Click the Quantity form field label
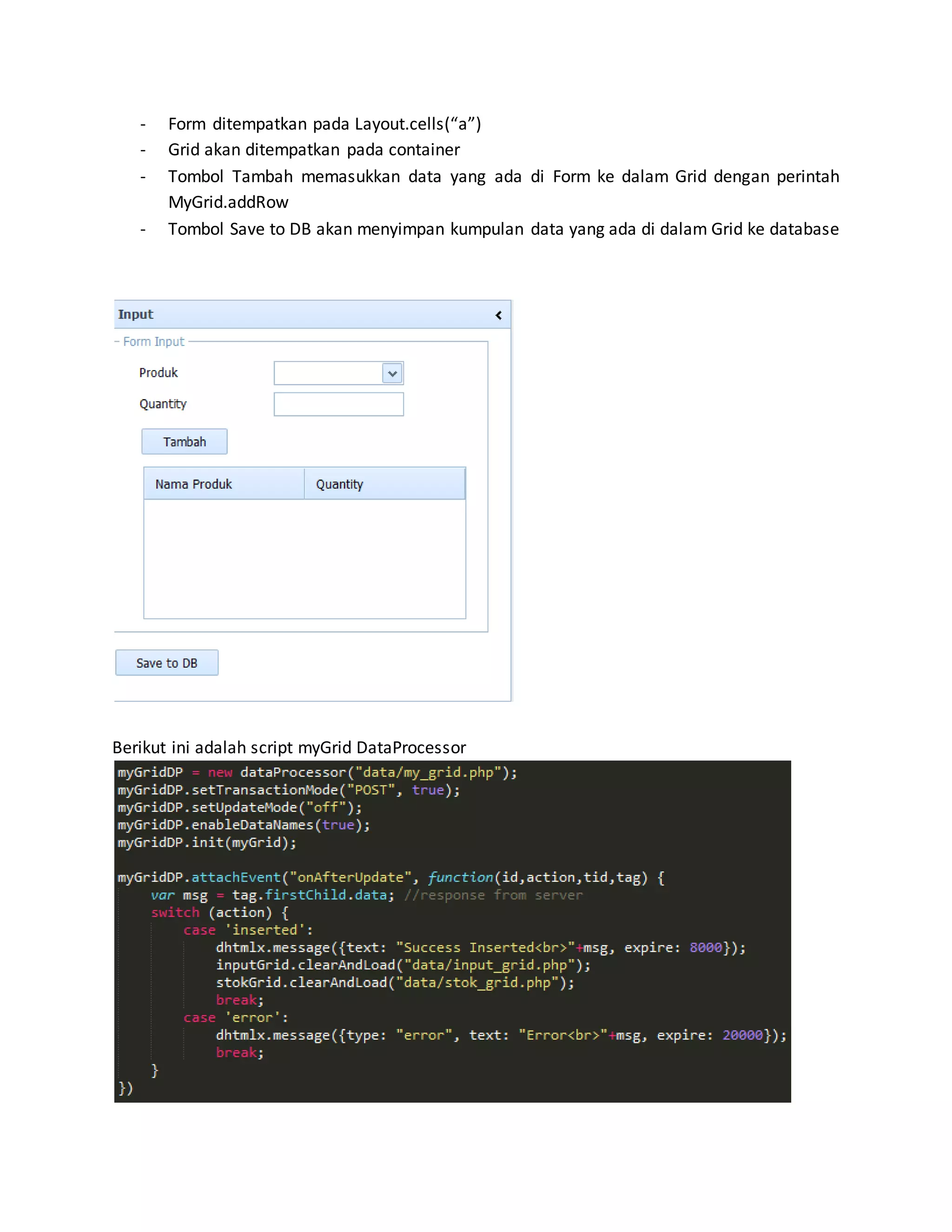Image resolution: width=952 pixels, height=1232 pixels. point(163,404)
